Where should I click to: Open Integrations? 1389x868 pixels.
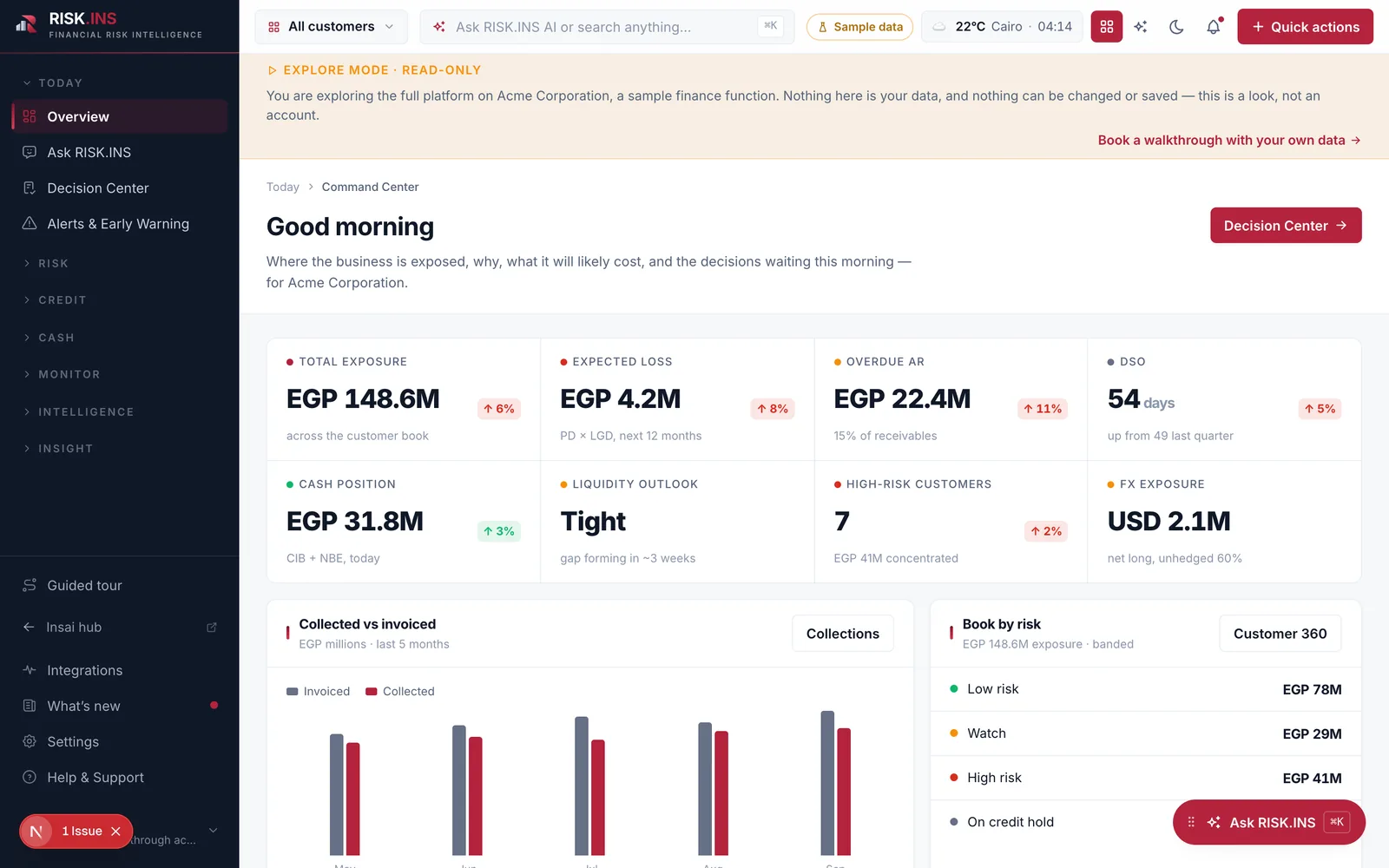pyautogui.click(x=120, y=670)
